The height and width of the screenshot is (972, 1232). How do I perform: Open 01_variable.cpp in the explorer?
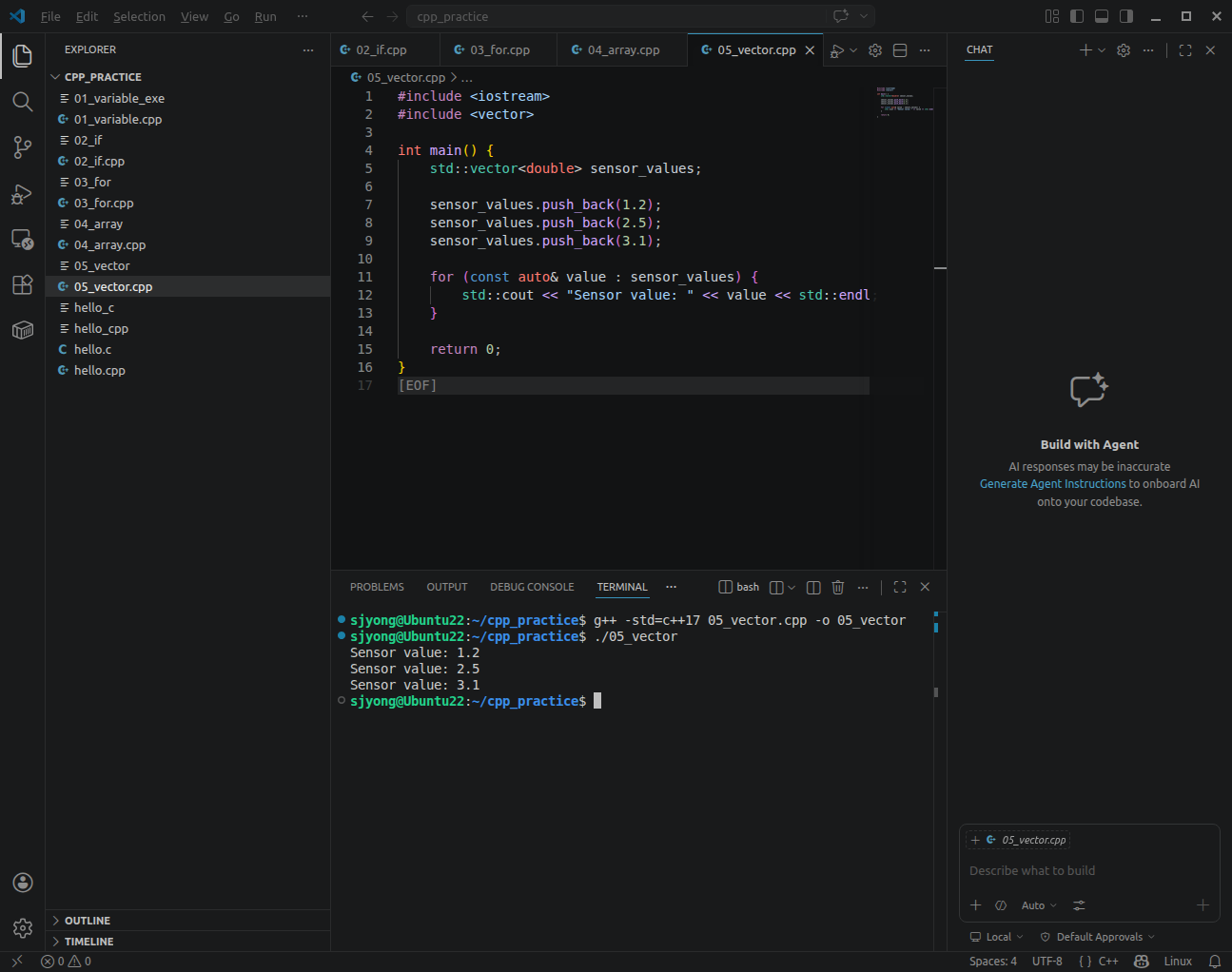coord(187,119)
